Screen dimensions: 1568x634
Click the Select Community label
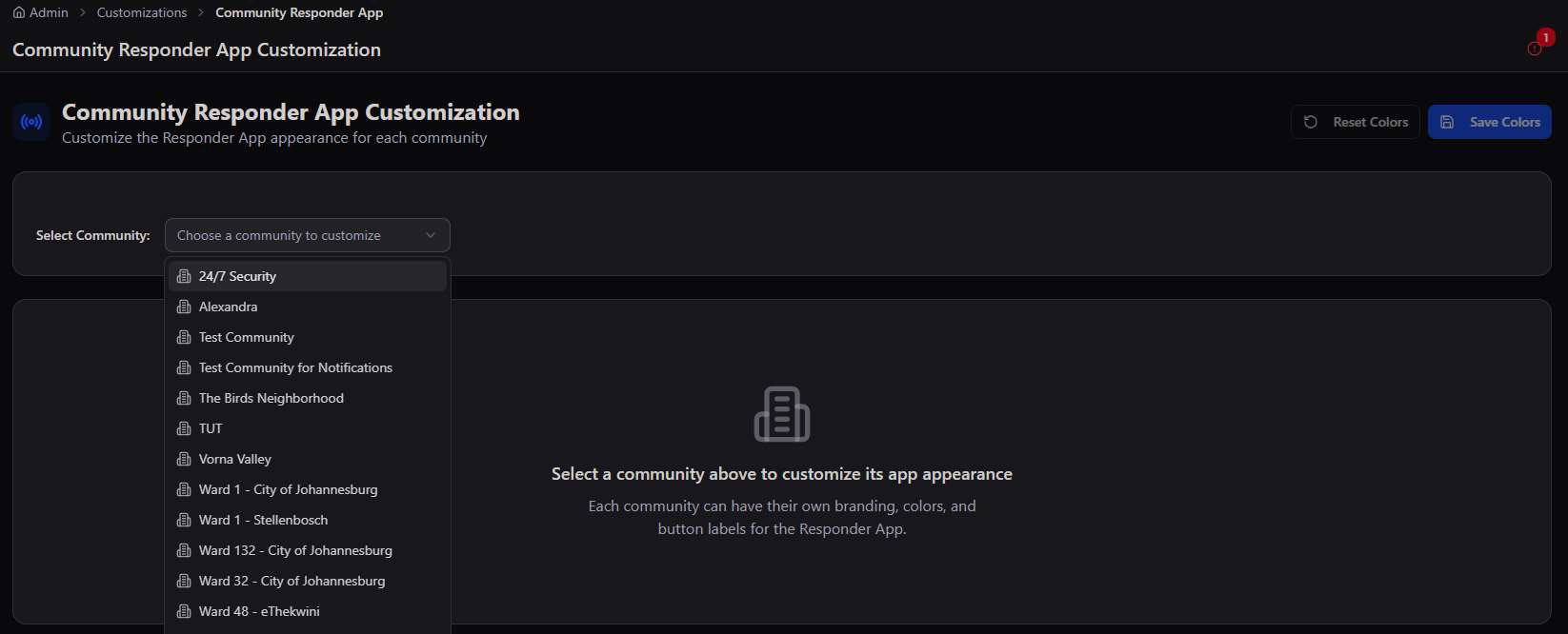(x=93, y=235)
